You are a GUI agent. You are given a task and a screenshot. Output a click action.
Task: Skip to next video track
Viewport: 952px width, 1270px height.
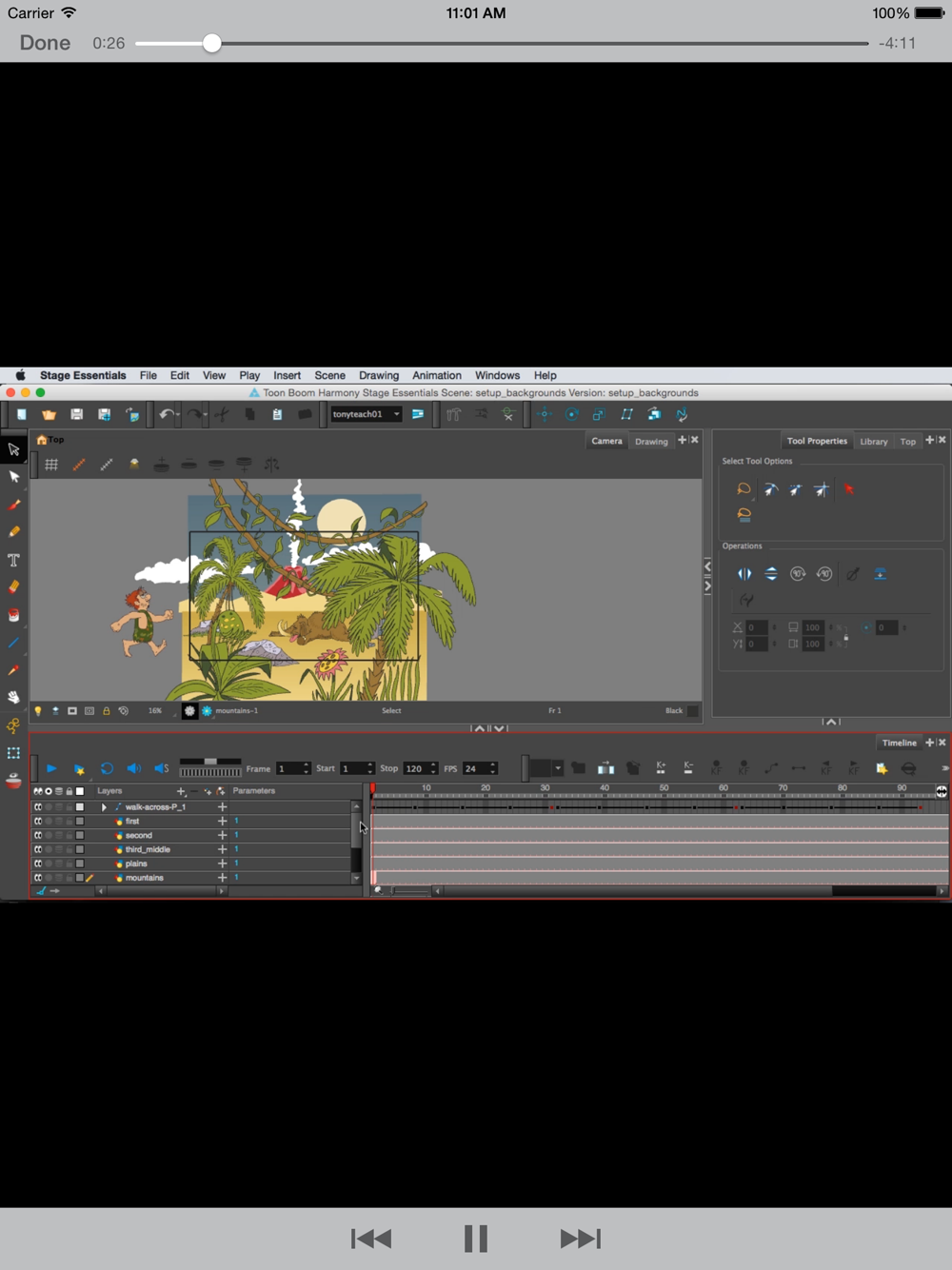click(580, 1239)
